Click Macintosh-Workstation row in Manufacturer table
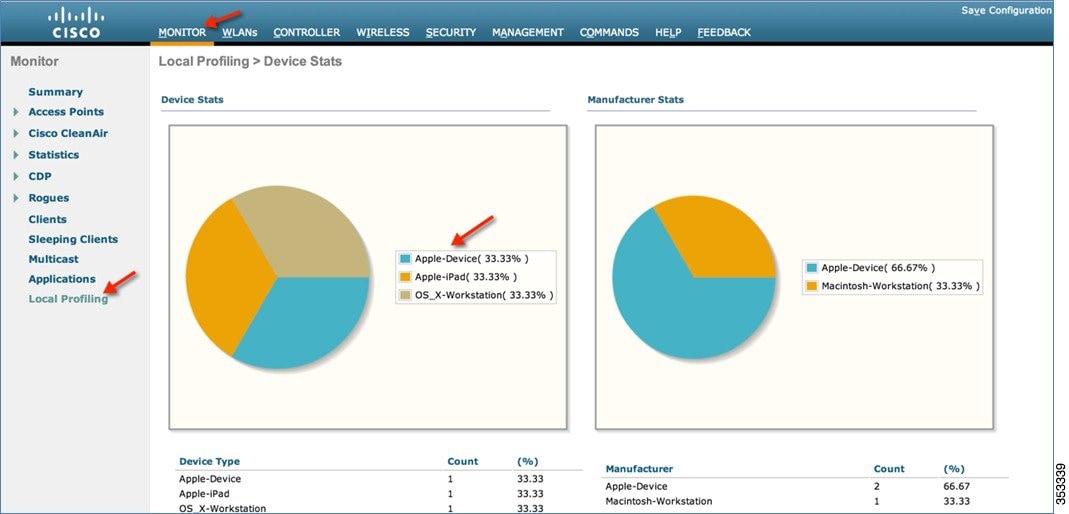Viewport: 1069px width, 514px height. click(805, 501)
